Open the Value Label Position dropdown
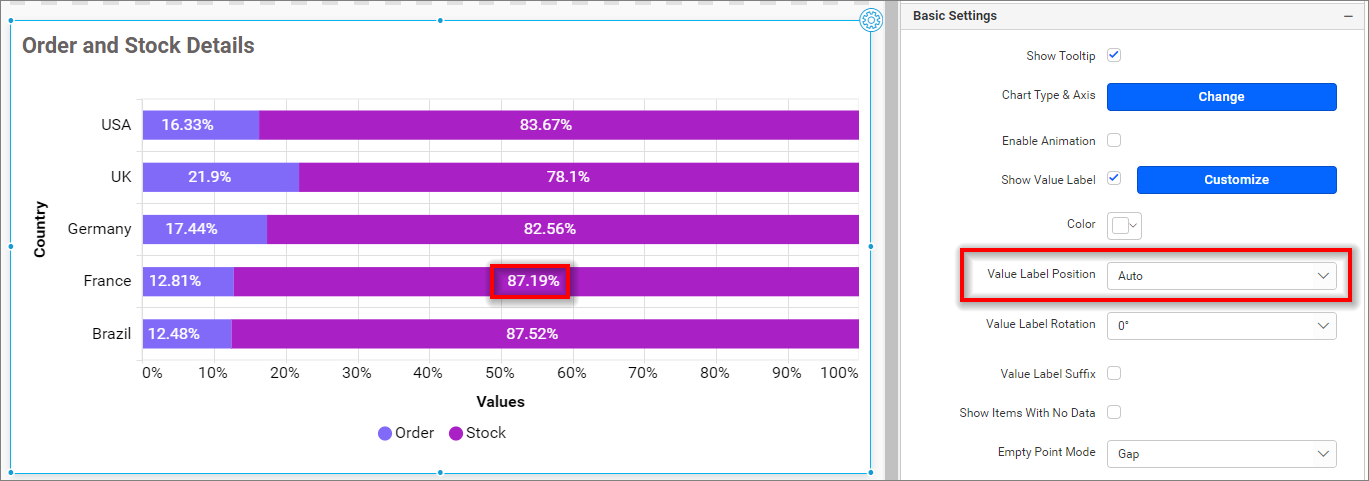The height and width of the screenshot is (481, 1369). pos(1221,275)
